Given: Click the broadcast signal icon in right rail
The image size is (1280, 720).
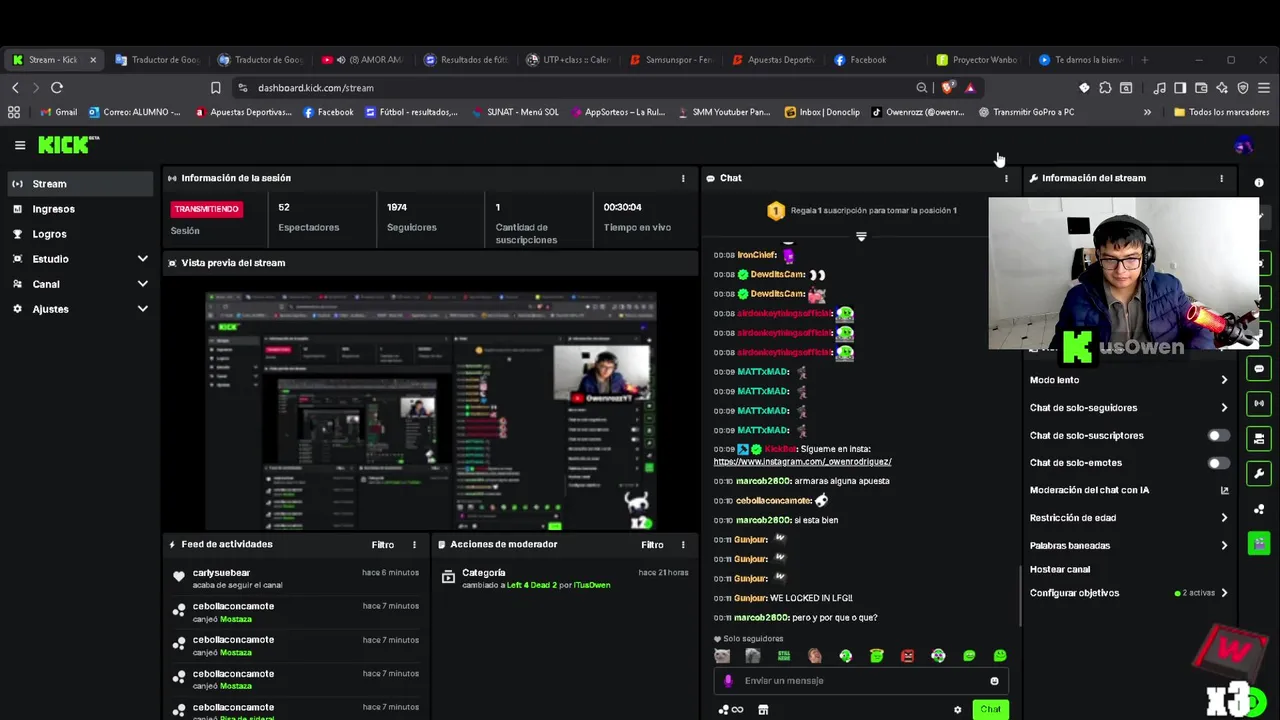Looking at the screenshot, I should 1259,403.
